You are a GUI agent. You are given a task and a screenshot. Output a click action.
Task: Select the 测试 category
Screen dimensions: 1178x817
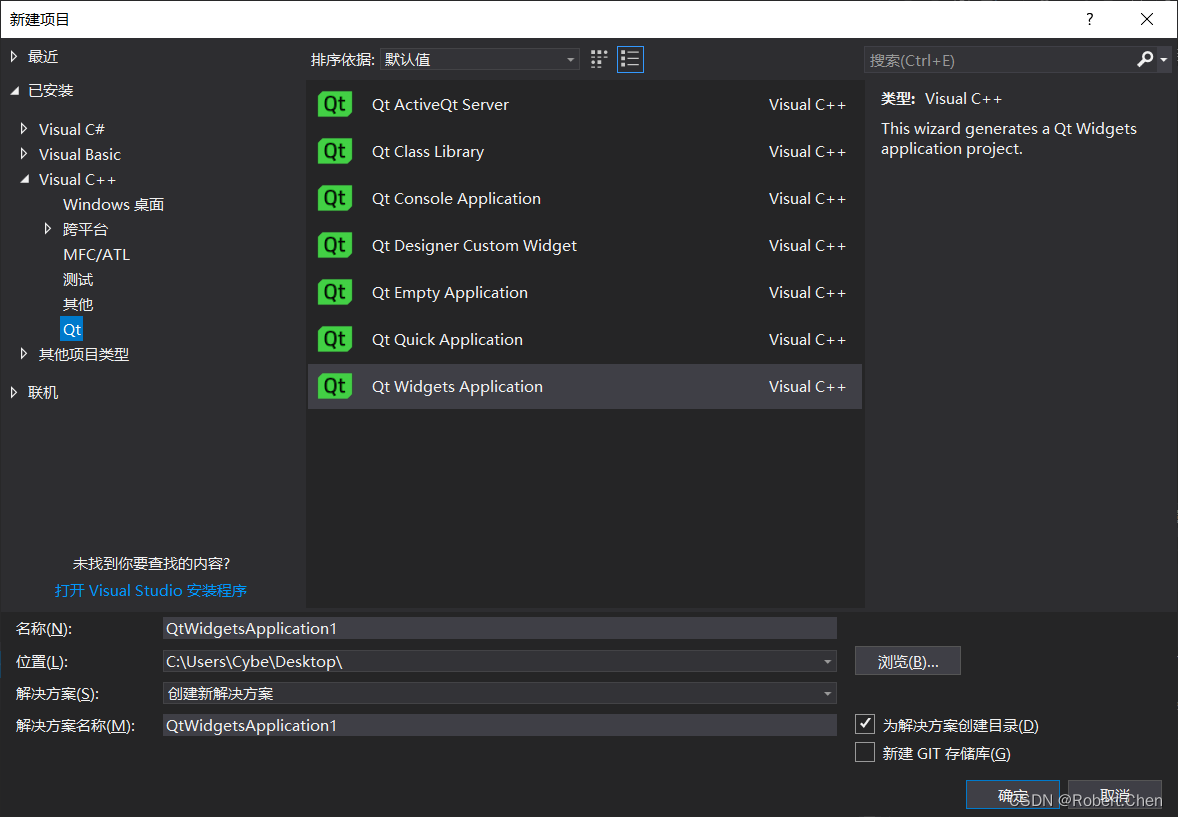tap(77, 280)
